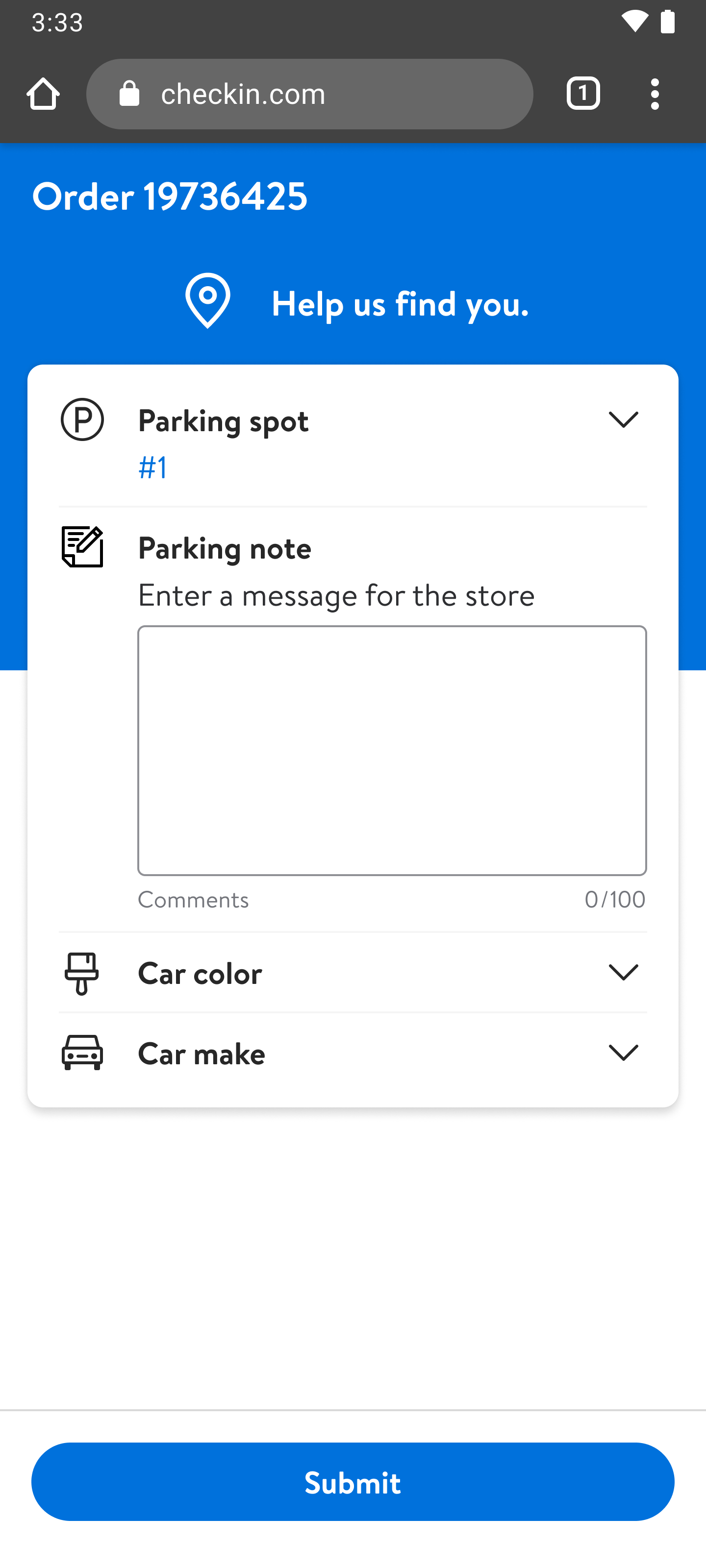Tap the Car color label
This screenshot has height=1568, width=706.
(x=201, y=973)
